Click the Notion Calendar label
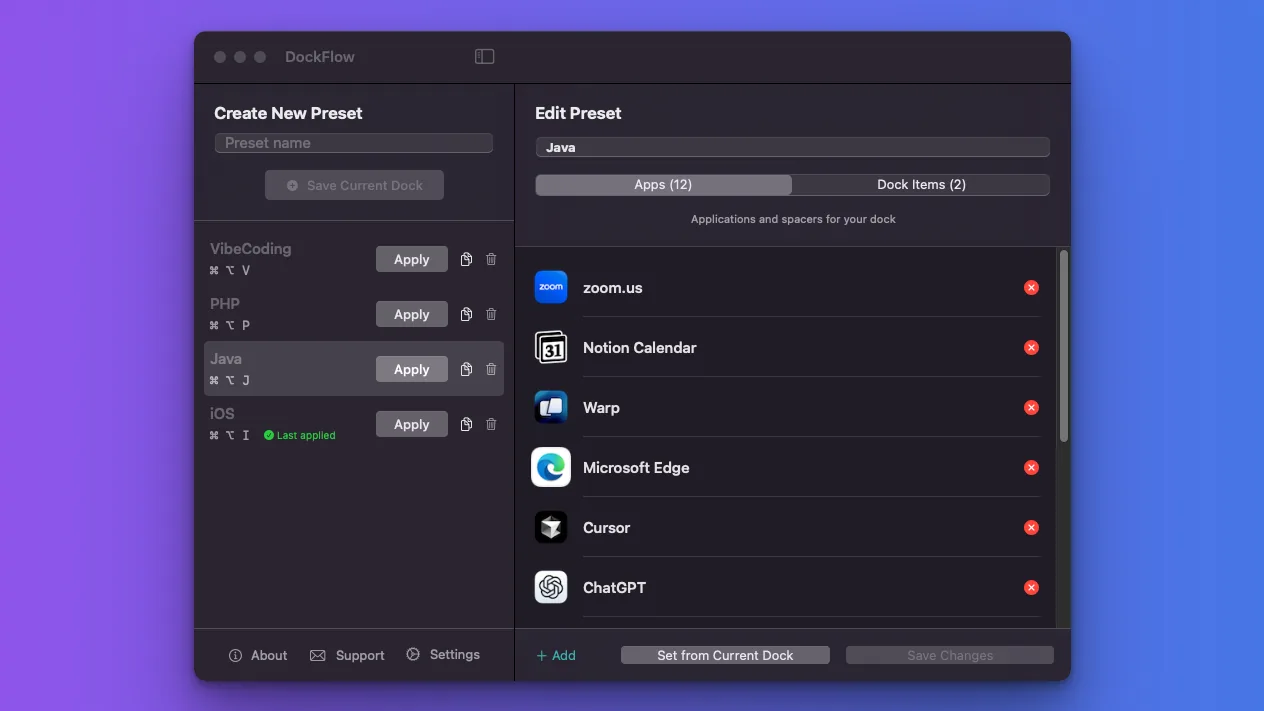 point(640,347)
